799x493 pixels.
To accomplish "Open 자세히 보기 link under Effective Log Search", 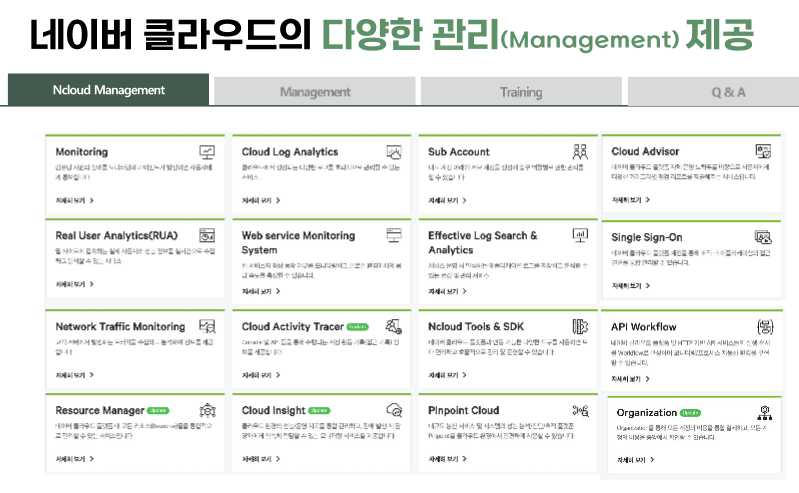I will pos(447,291).
